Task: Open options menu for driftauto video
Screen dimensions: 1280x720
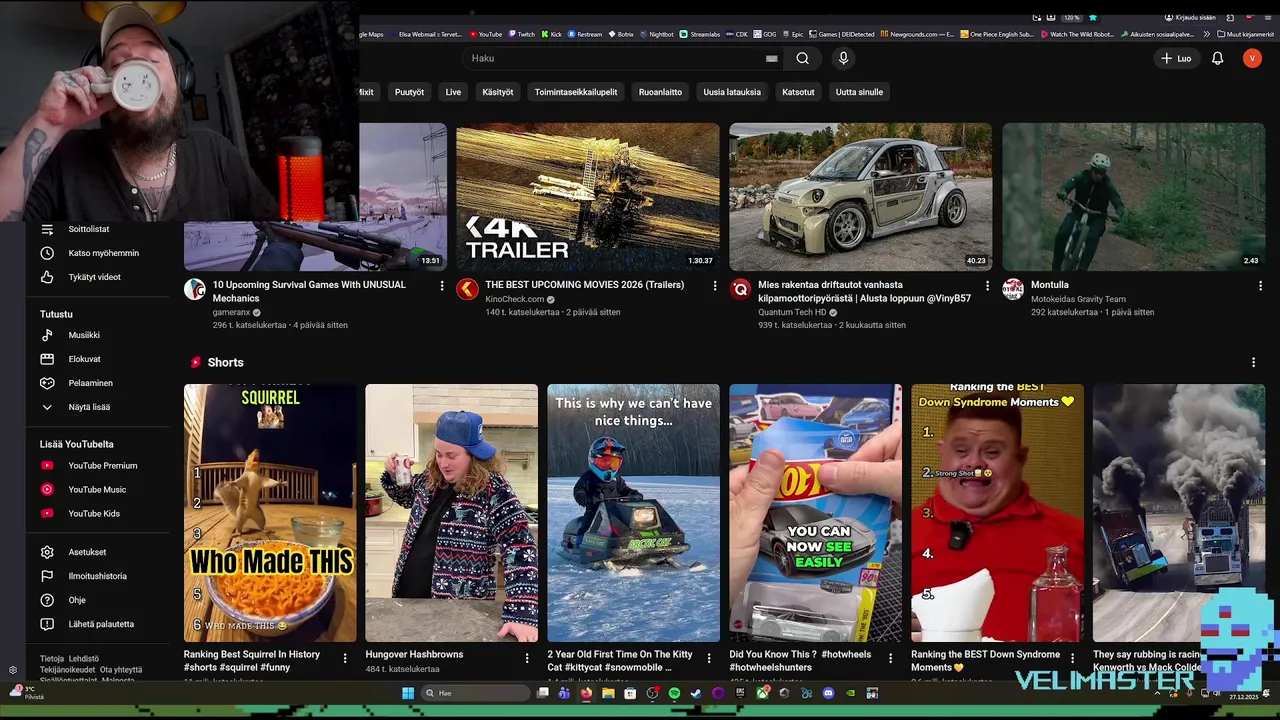Action: [x=987, y=286]
